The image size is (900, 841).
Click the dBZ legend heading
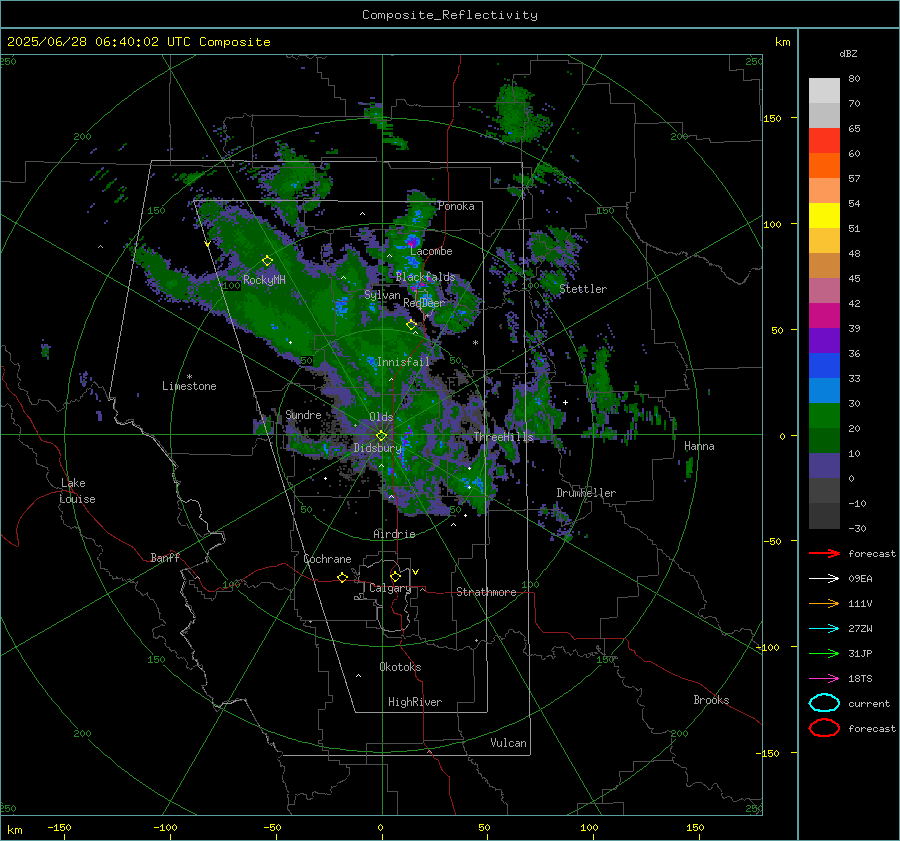click(x=848, y=54)
